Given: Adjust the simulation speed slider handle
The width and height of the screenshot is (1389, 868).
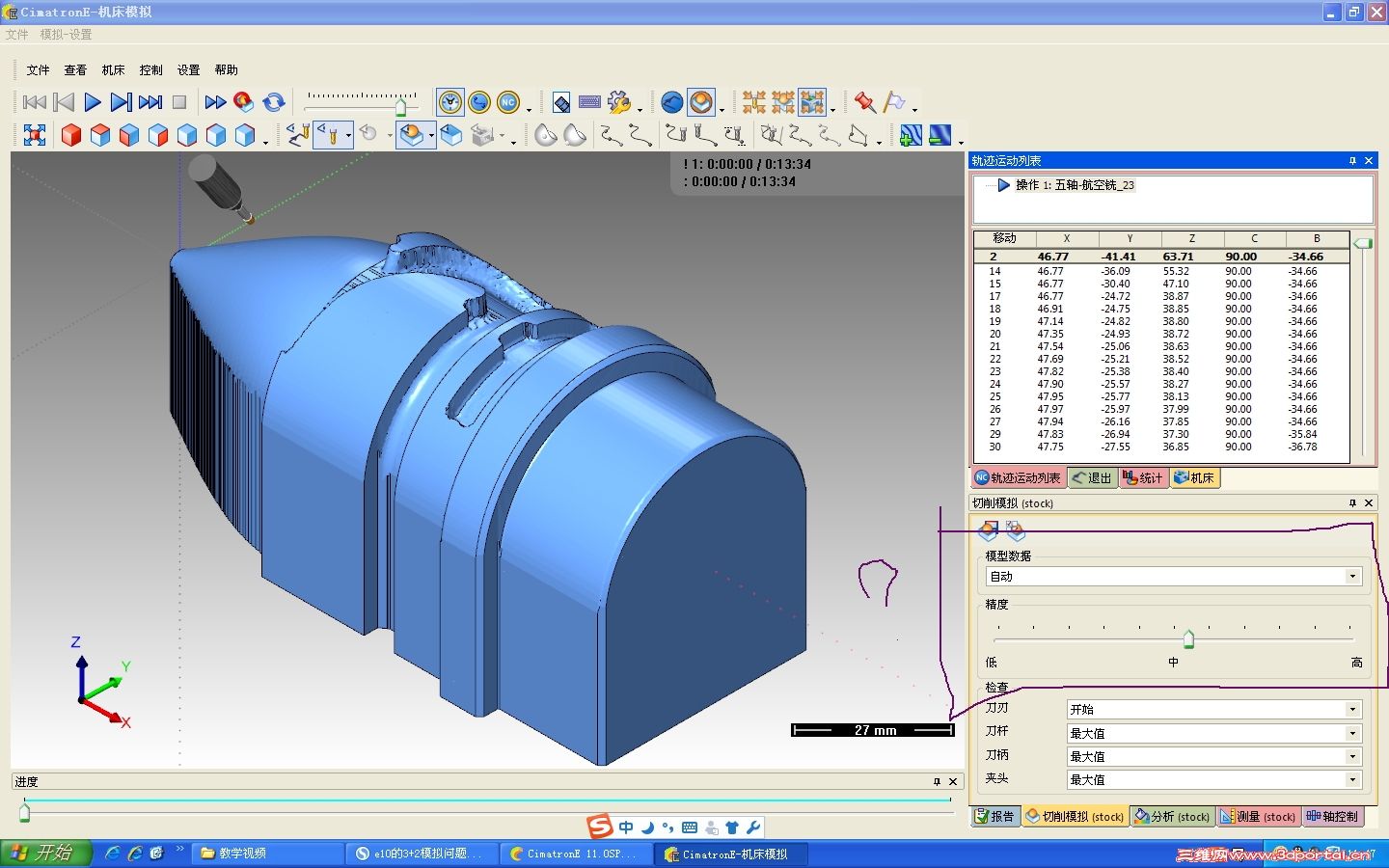Looking at the screenshot, I should pos(400,108).
